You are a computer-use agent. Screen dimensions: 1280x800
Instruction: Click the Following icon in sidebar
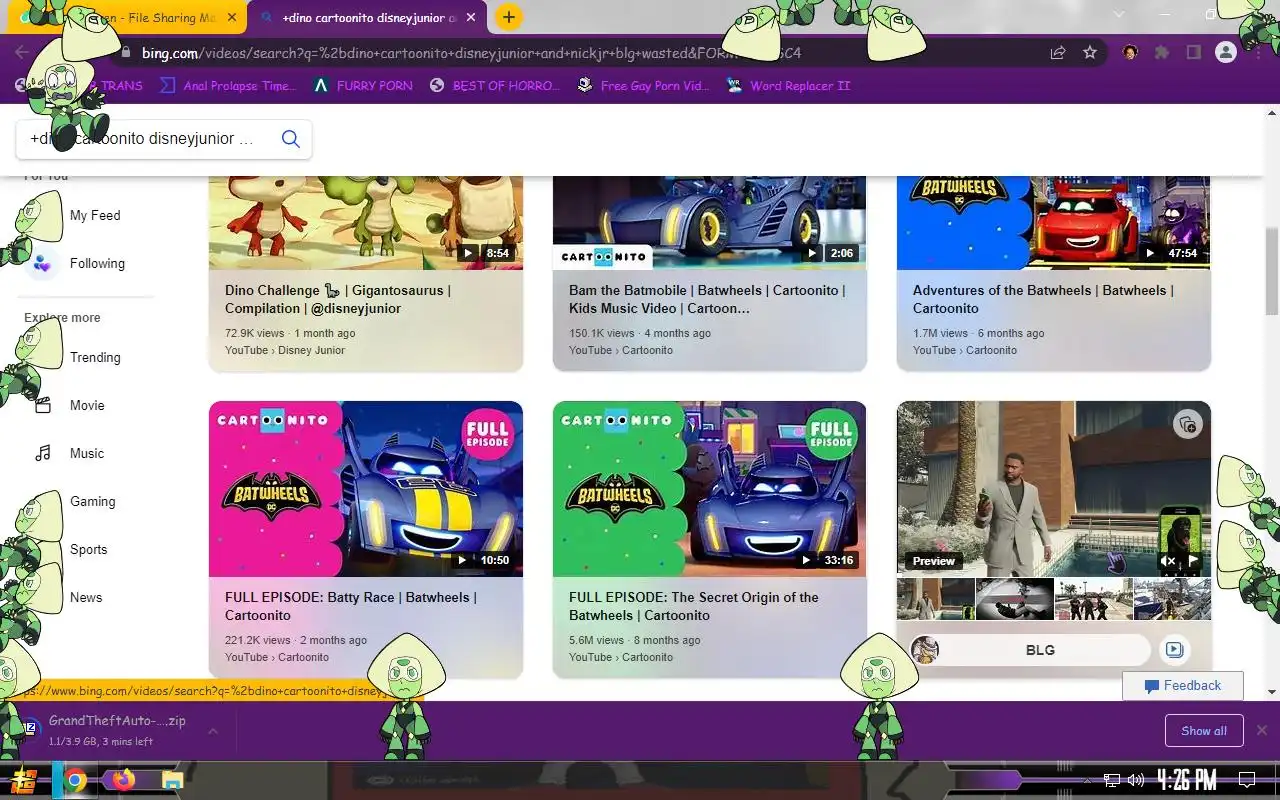pyautogui.click(x=42, y=263)
